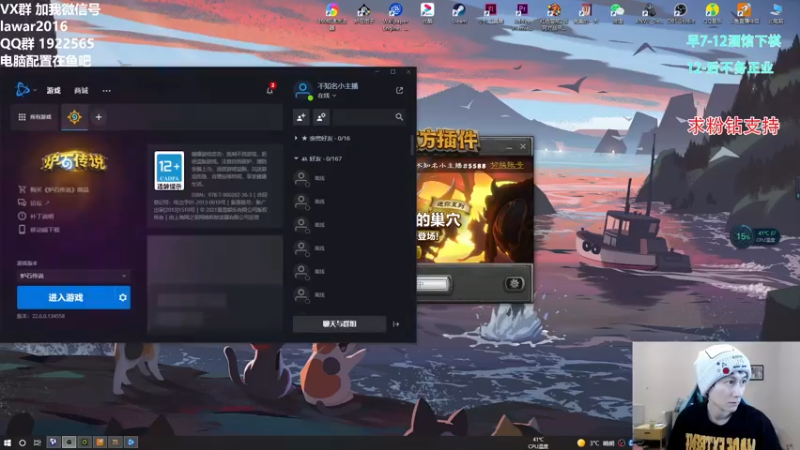
Task: Open the mobile download link
Action: click(39, 230)
